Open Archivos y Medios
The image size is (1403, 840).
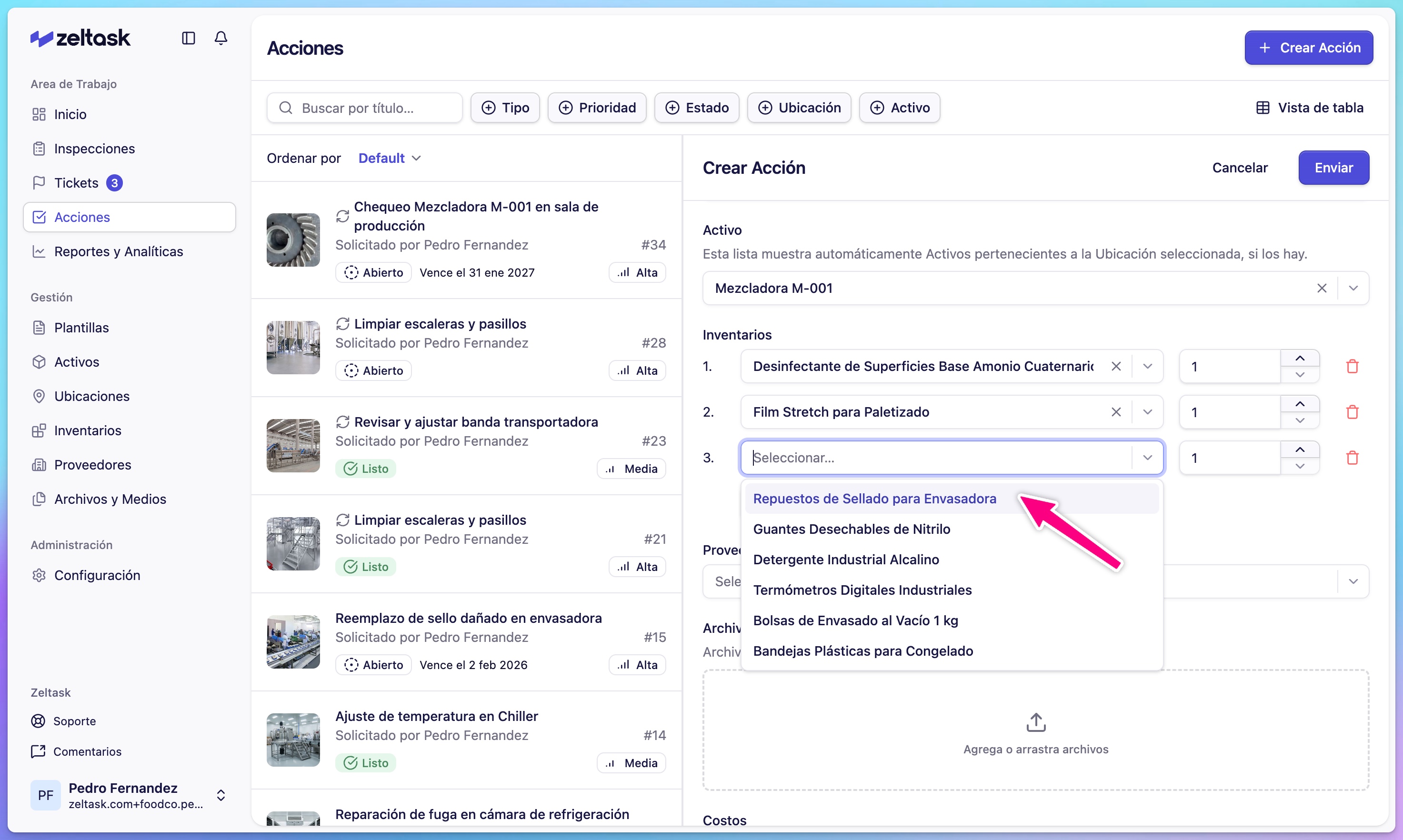[129, 499]
